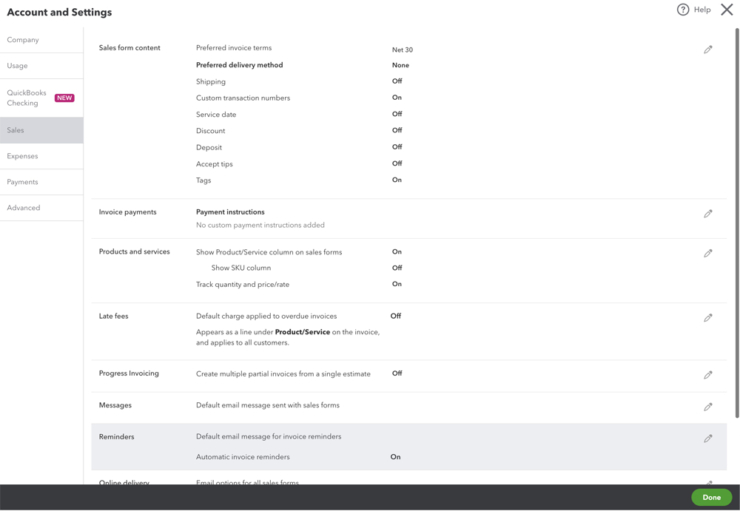Open the Usage settings tab
The width and height of the screenshot is (740, 511).
(x=18, y=66)
